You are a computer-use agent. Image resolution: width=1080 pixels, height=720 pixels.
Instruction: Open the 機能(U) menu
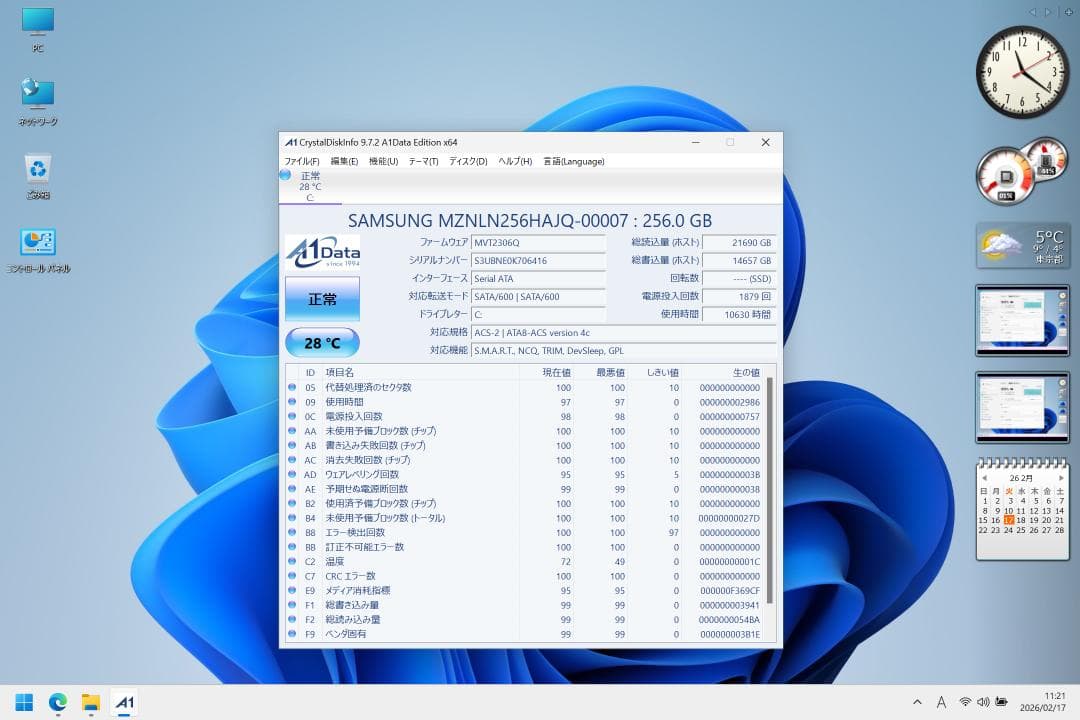point(384,161)
